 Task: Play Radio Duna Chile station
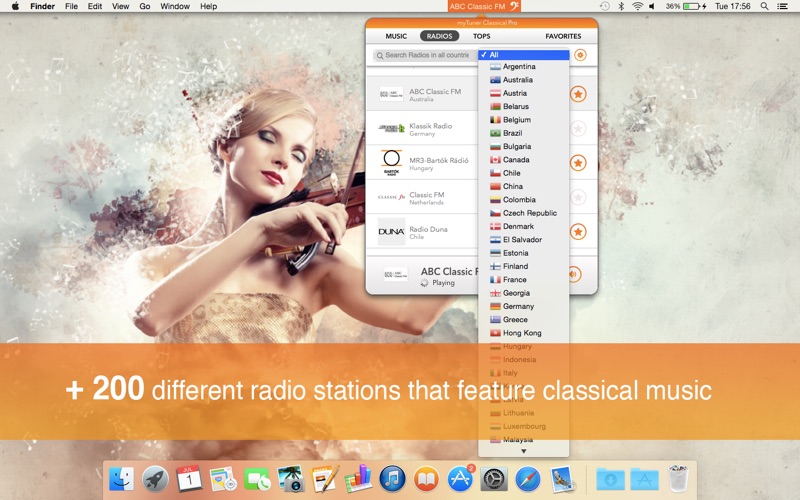421,232
